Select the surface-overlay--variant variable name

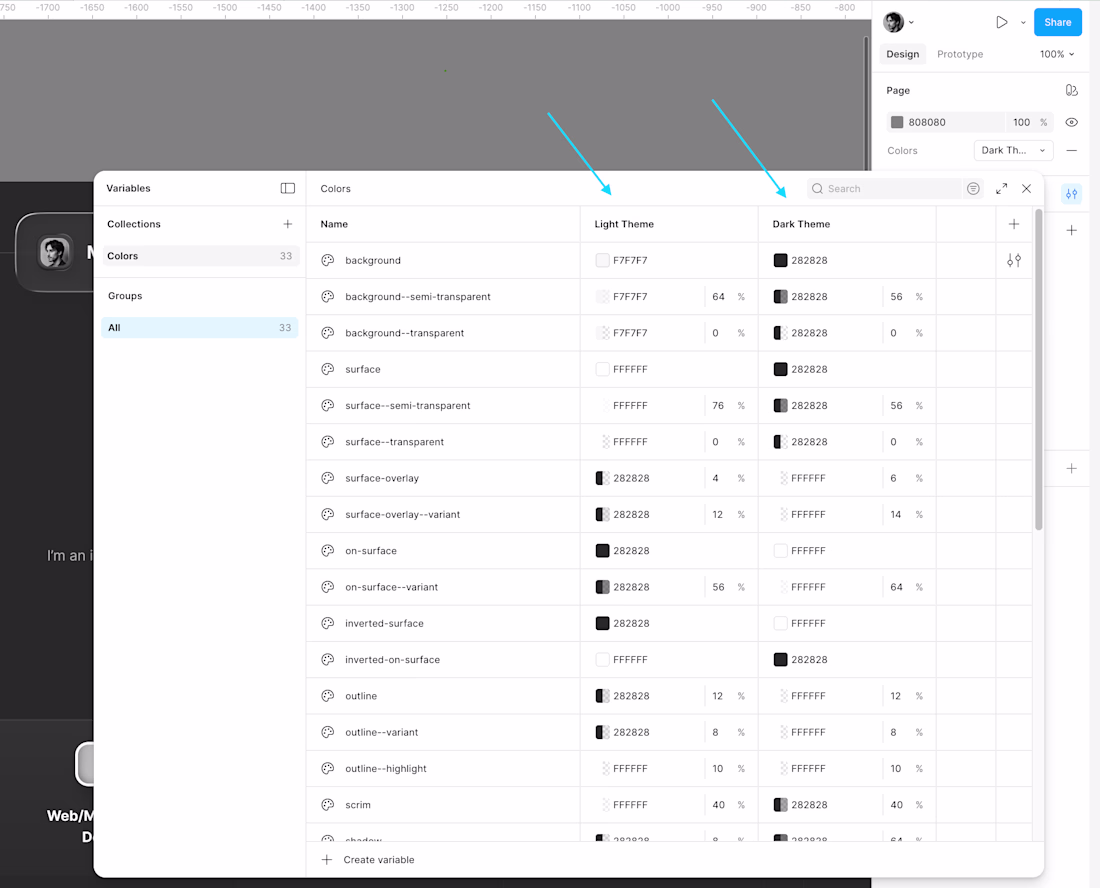(x=403, y=514)
